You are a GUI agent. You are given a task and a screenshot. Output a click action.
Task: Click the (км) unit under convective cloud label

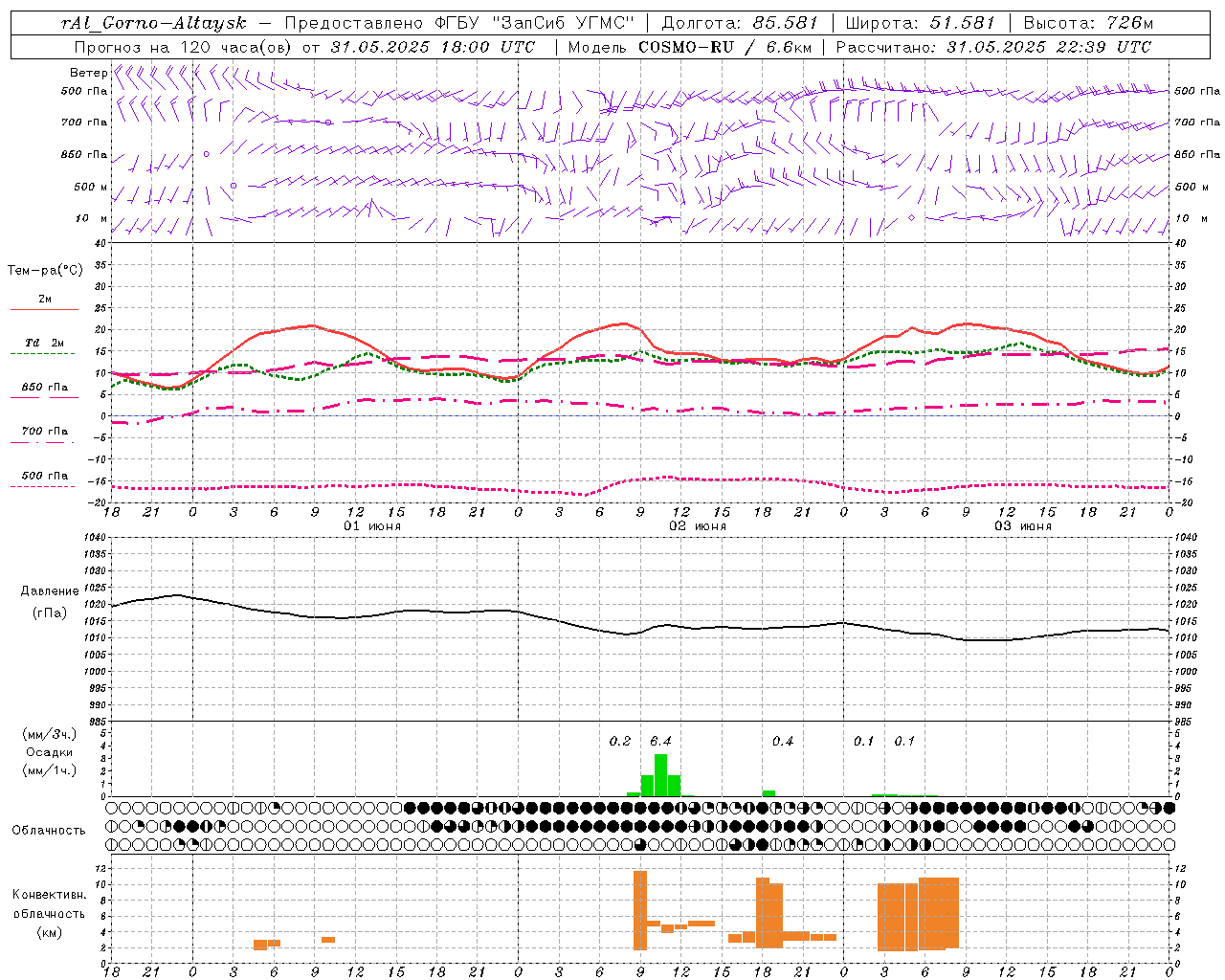pyautogui.click(x=50, y=932)
